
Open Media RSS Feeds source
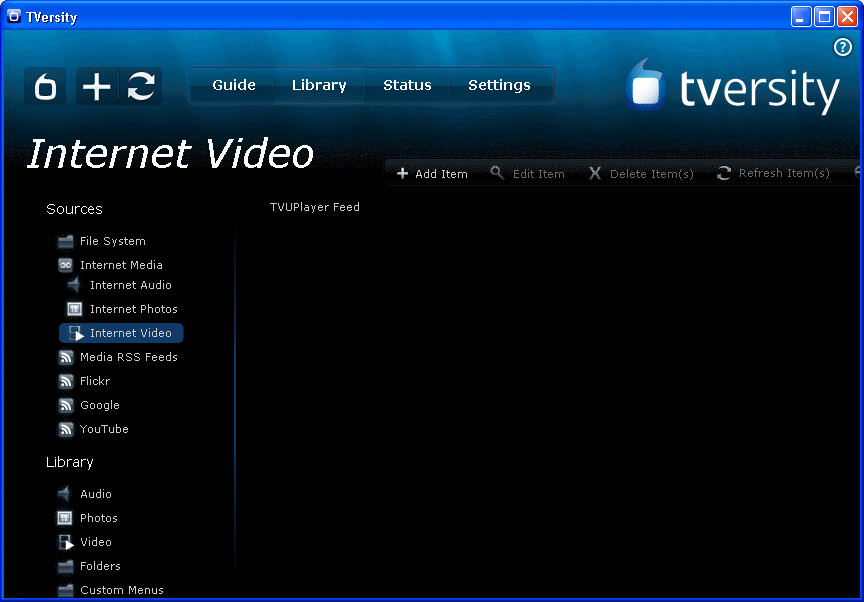click(x=128, y=357)
